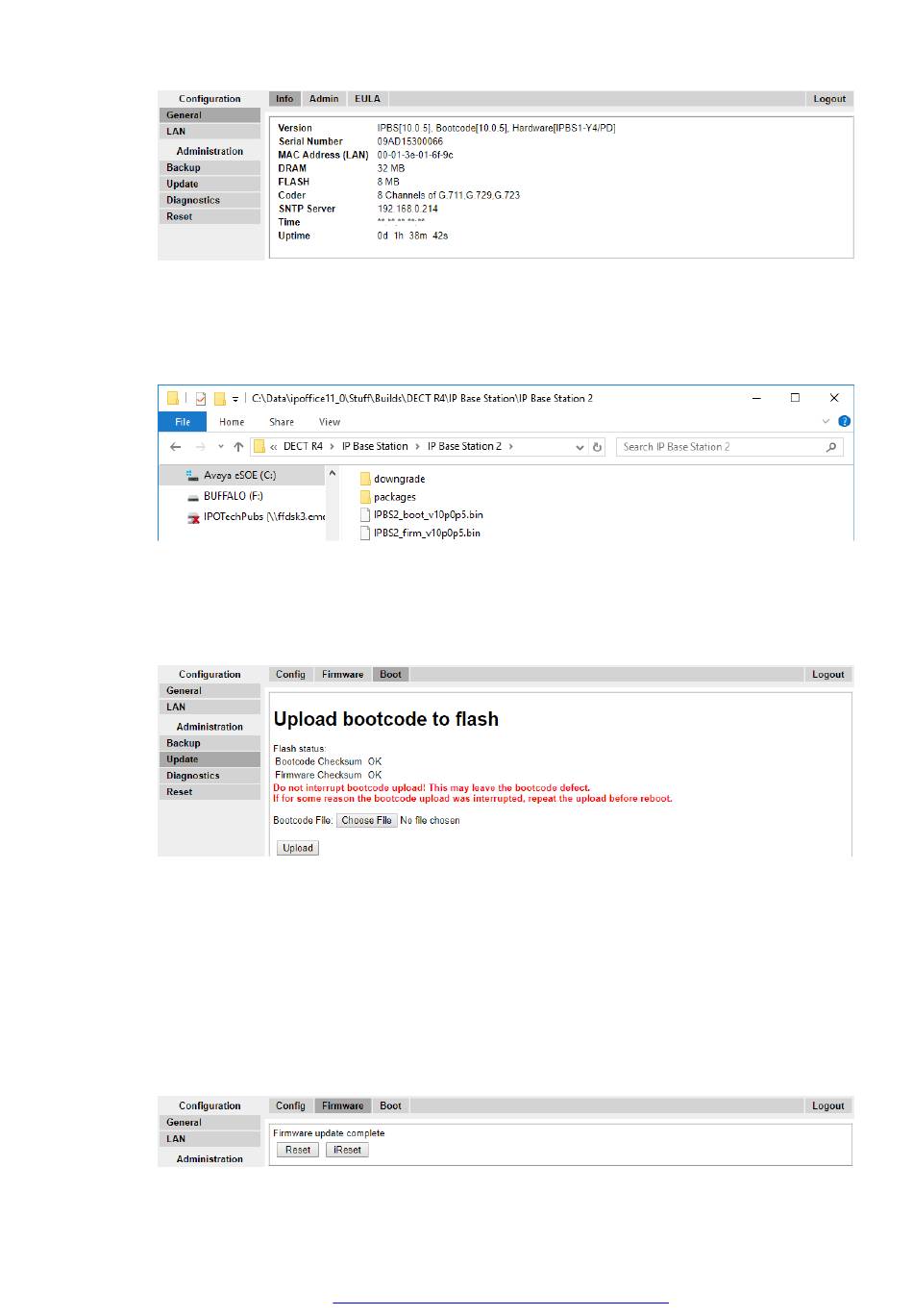Viewport: 913px width, 1316px height.
Task: Open recent locations dropdown arrow
Action: click(x=221, y=447)
